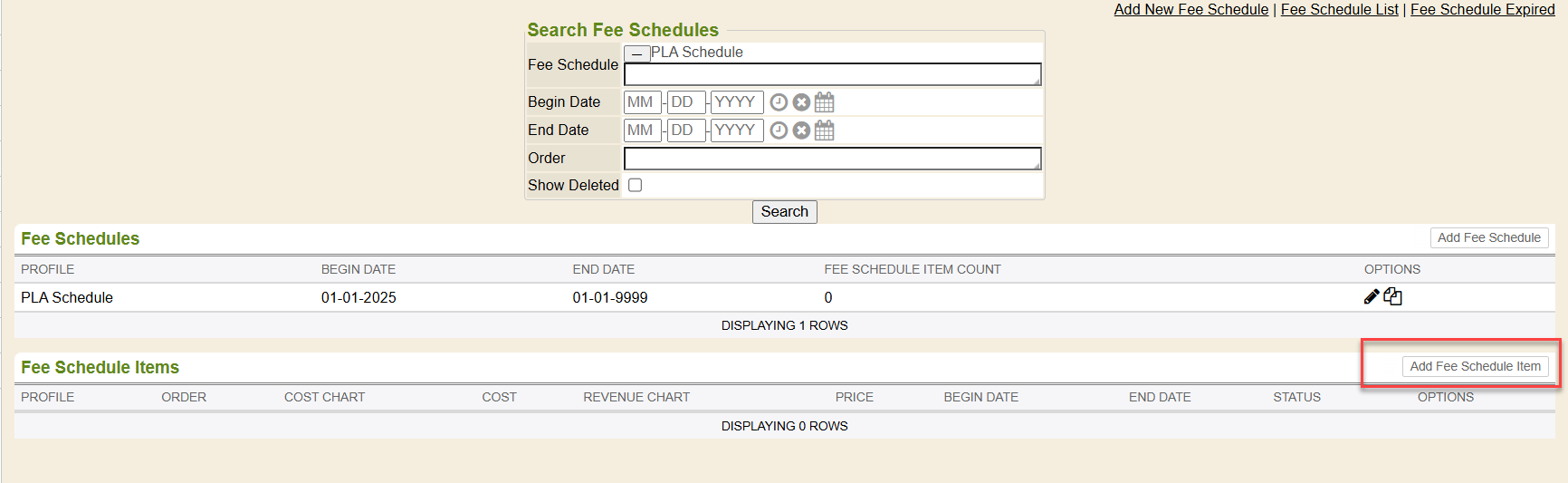Set Begin Date to now via clock icon
The height and width of the screenshot is (483, 1568).
(x=779, y=102)
